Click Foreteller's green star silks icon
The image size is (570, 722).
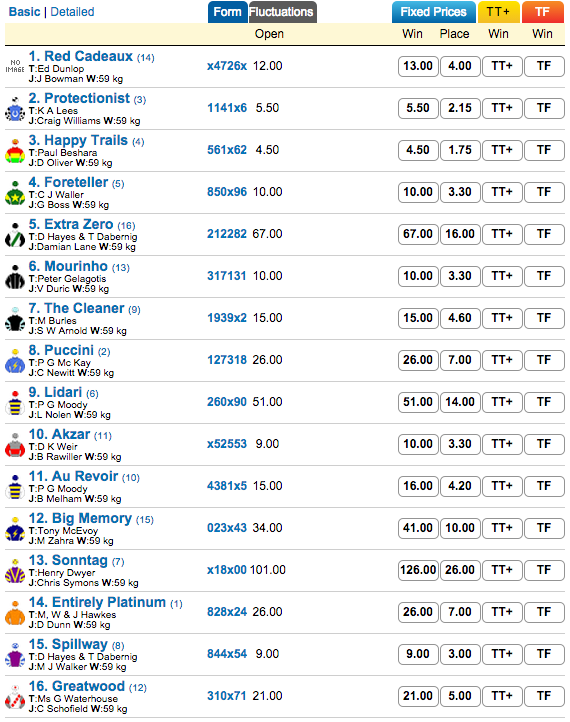click(15, 193)
